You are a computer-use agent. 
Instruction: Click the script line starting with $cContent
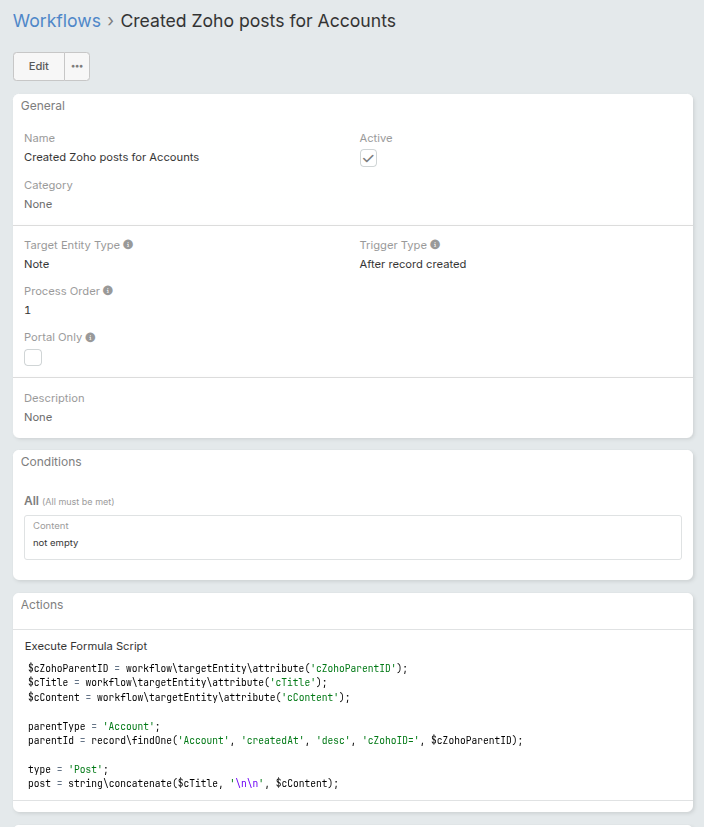pos(189,697)
